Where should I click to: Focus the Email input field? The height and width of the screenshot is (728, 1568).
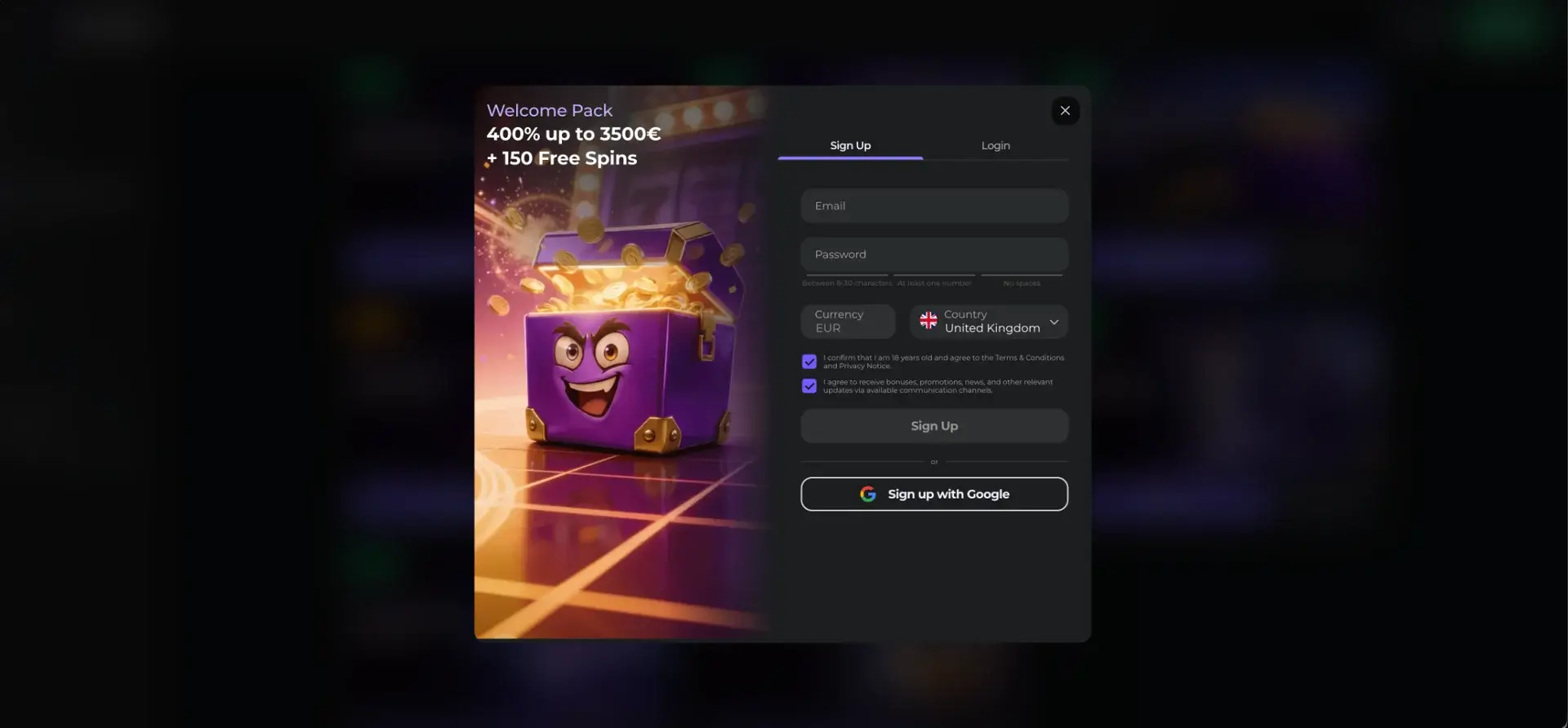click(934, 206)
